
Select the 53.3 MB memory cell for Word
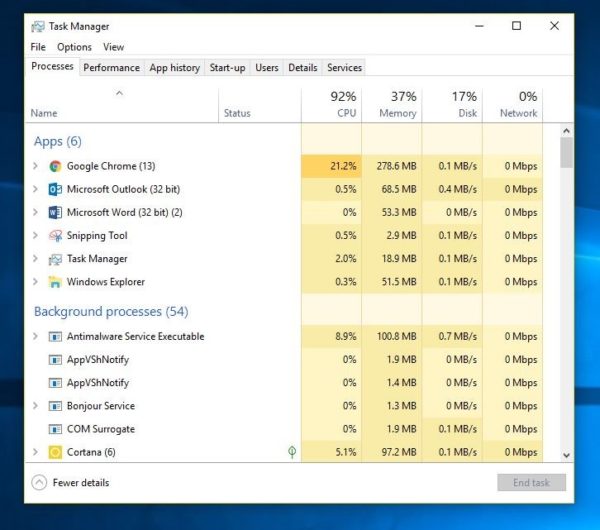[x=391, y=212]
